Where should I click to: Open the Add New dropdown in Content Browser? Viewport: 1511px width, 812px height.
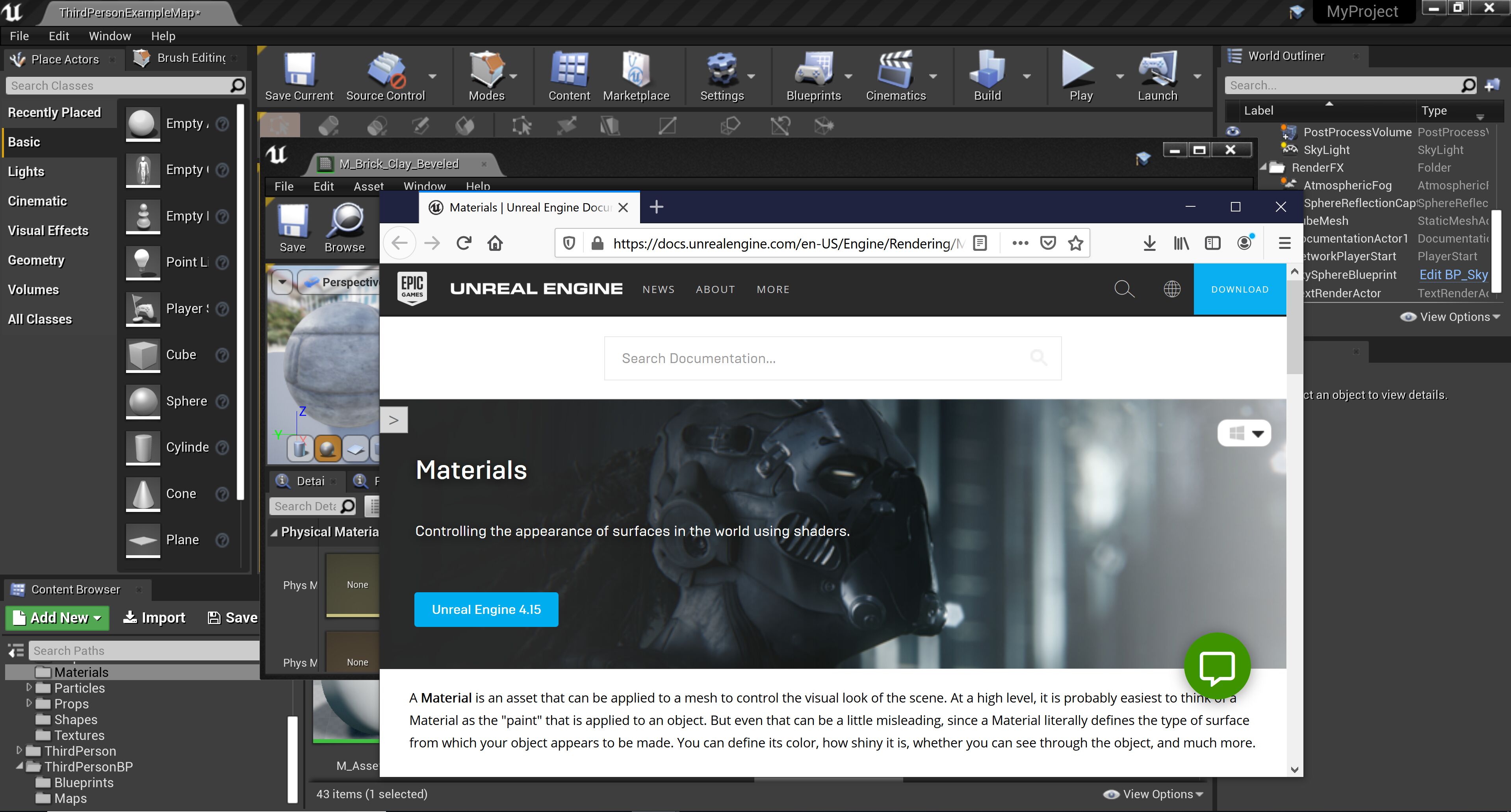(x=57, y=617)
